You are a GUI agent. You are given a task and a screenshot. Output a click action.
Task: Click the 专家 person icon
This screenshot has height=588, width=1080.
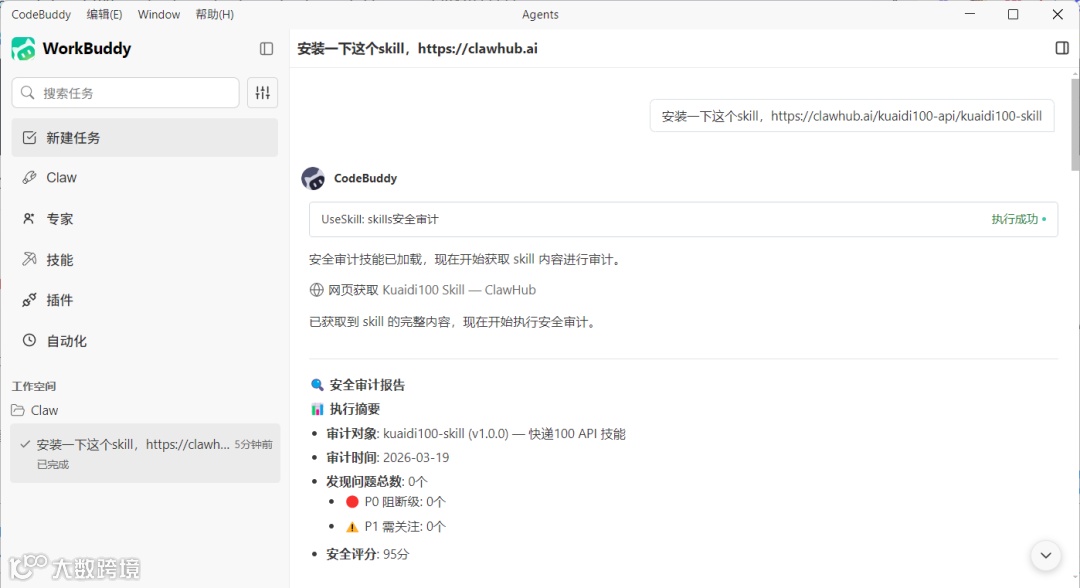coord(29,219)
